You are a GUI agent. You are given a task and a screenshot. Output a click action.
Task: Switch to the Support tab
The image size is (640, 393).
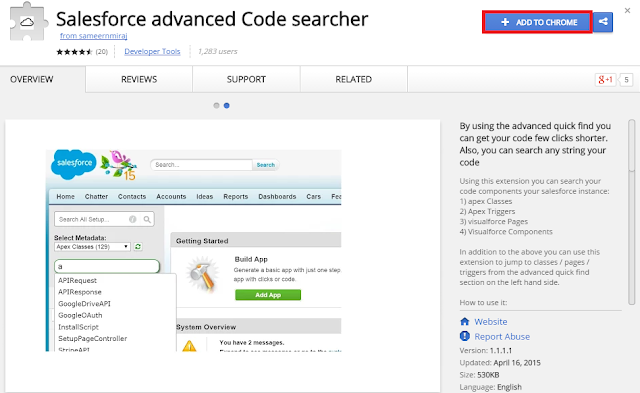246,79
